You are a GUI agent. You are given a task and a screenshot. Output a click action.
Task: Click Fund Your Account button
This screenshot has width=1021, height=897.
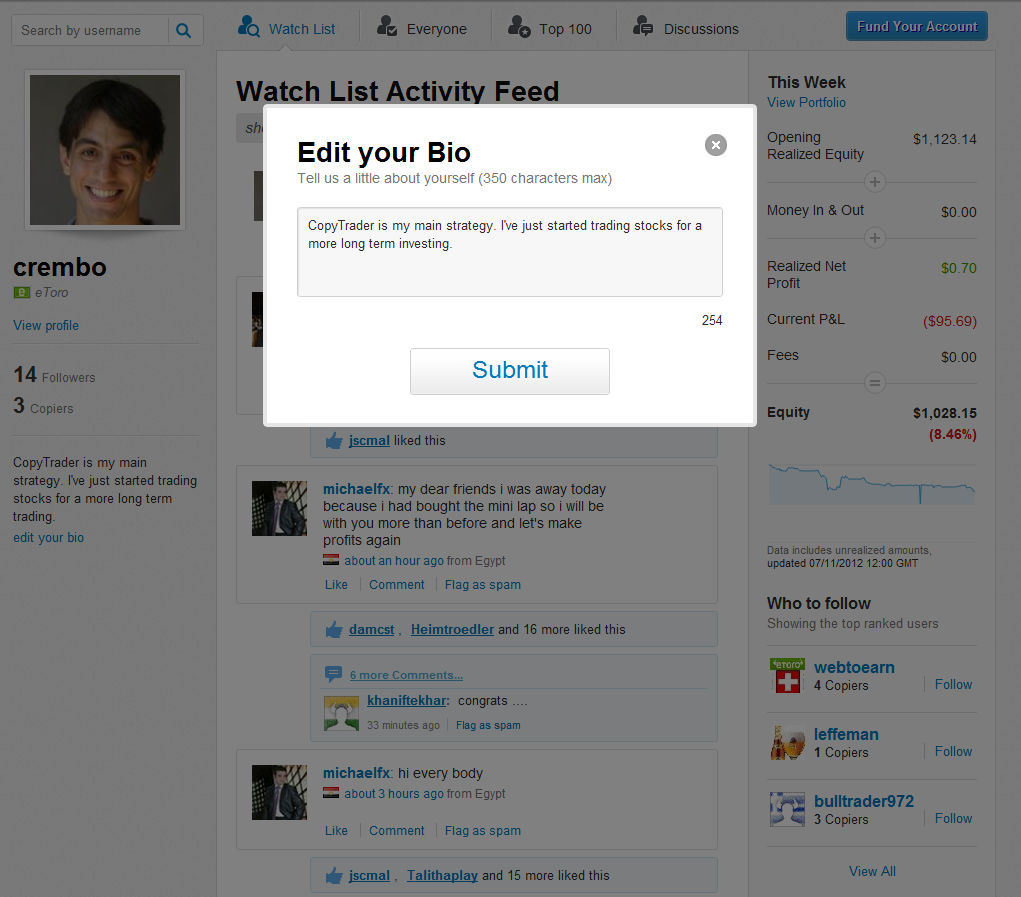coord(917,26)
